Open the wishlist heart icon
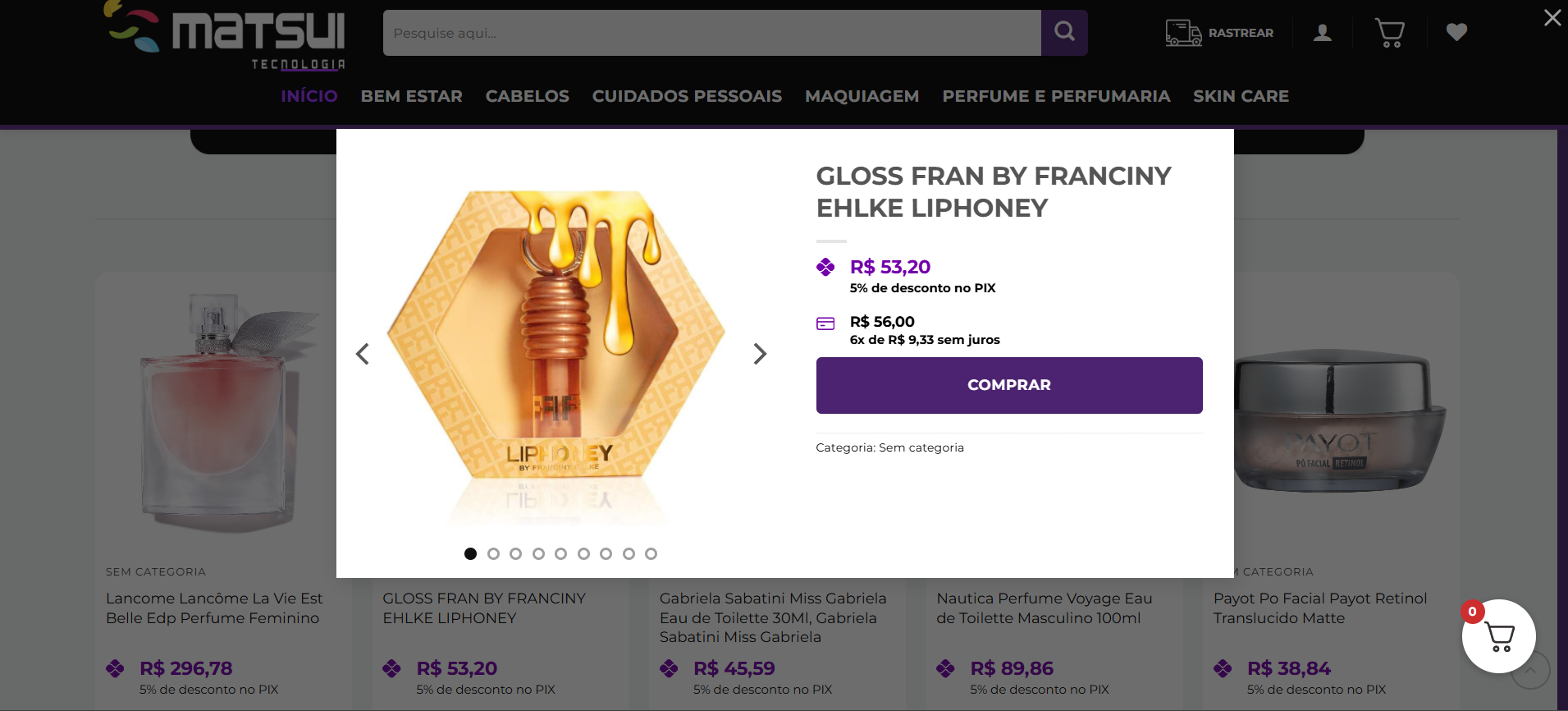The width and height of the screenshot is (1568, 711). 1456,33
